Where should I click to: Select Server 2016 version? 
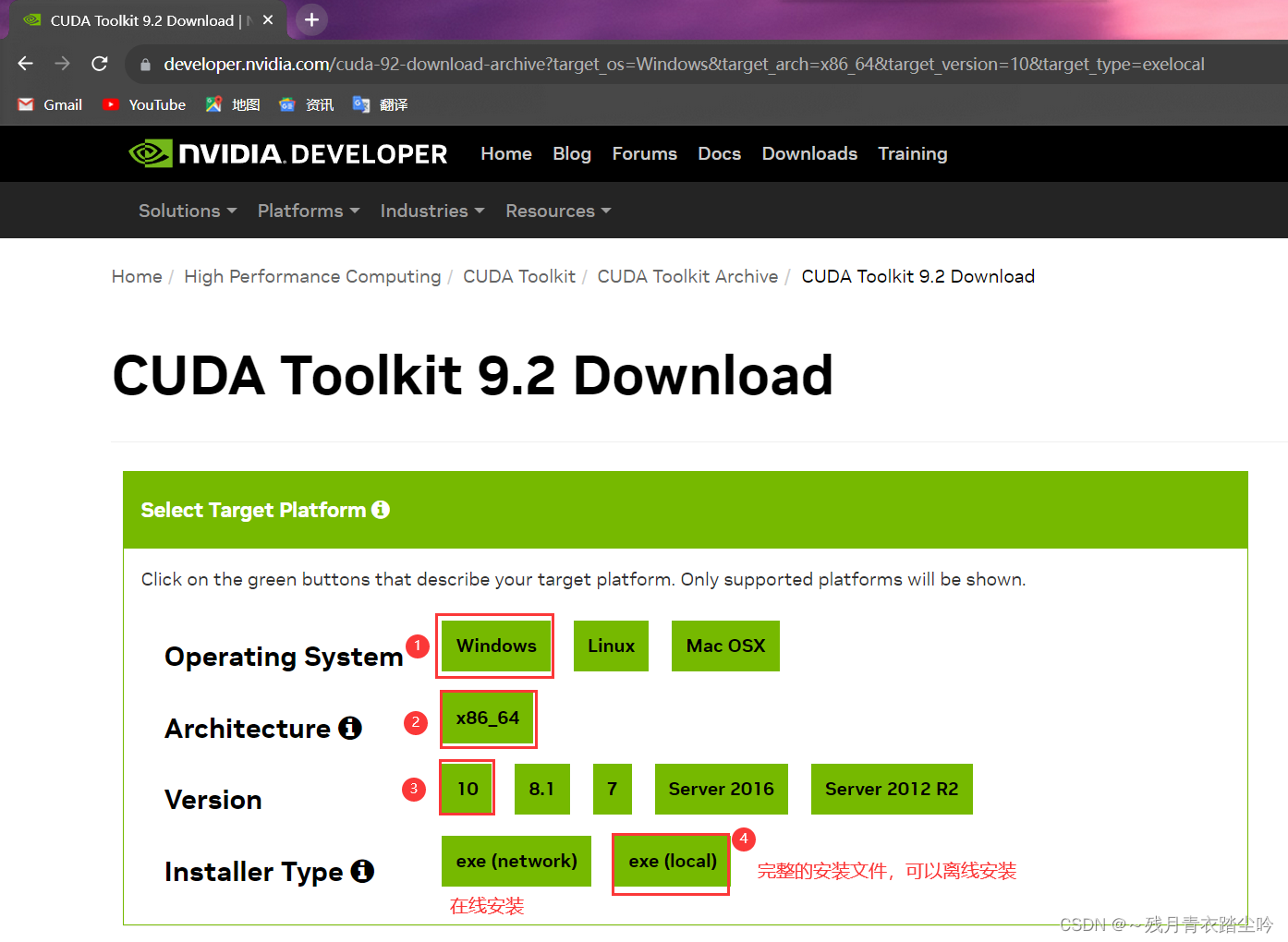(721, 789)
